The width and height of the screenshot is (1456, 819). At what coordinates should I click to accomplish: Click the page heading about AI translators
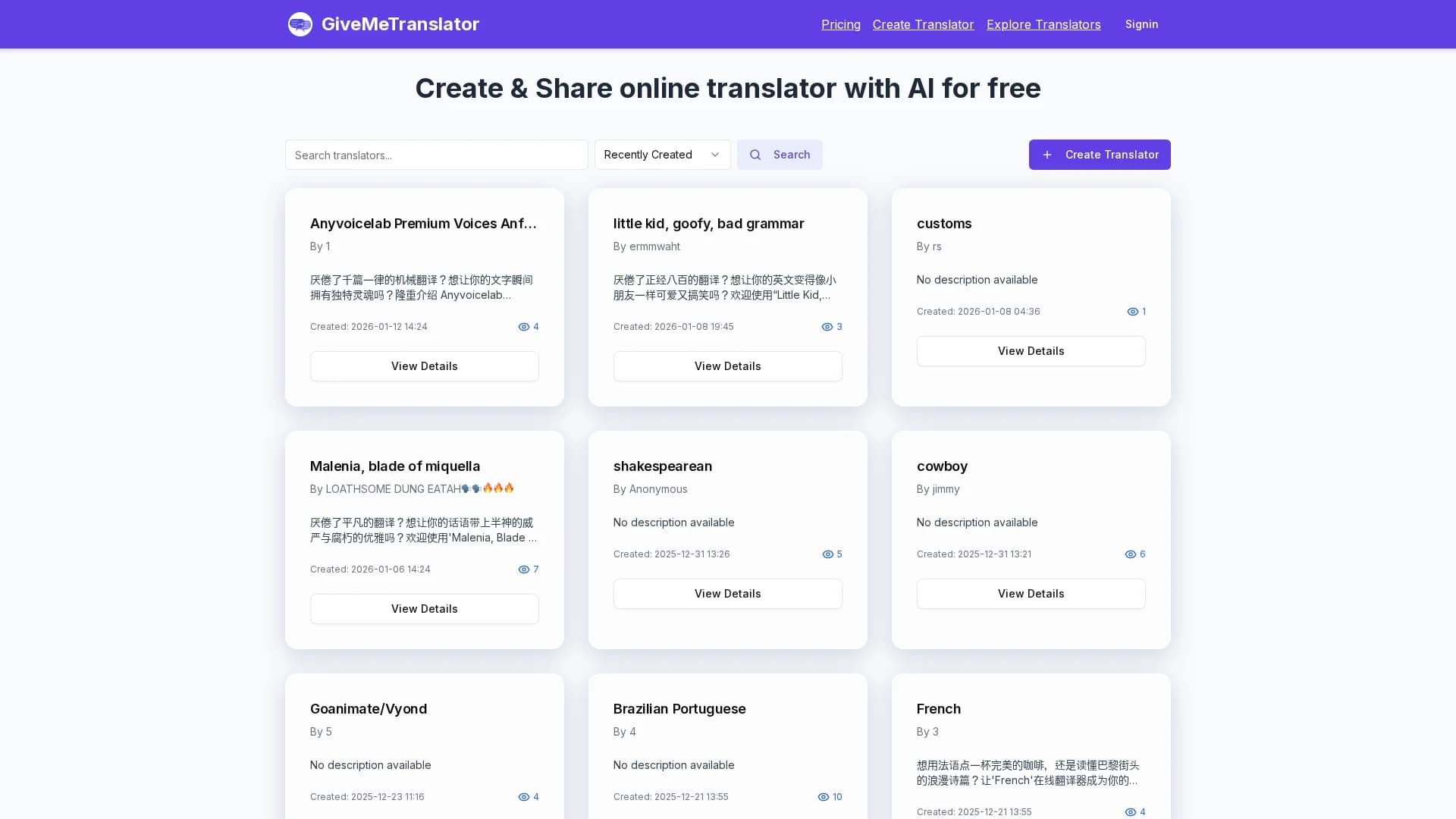click(728, 88)
